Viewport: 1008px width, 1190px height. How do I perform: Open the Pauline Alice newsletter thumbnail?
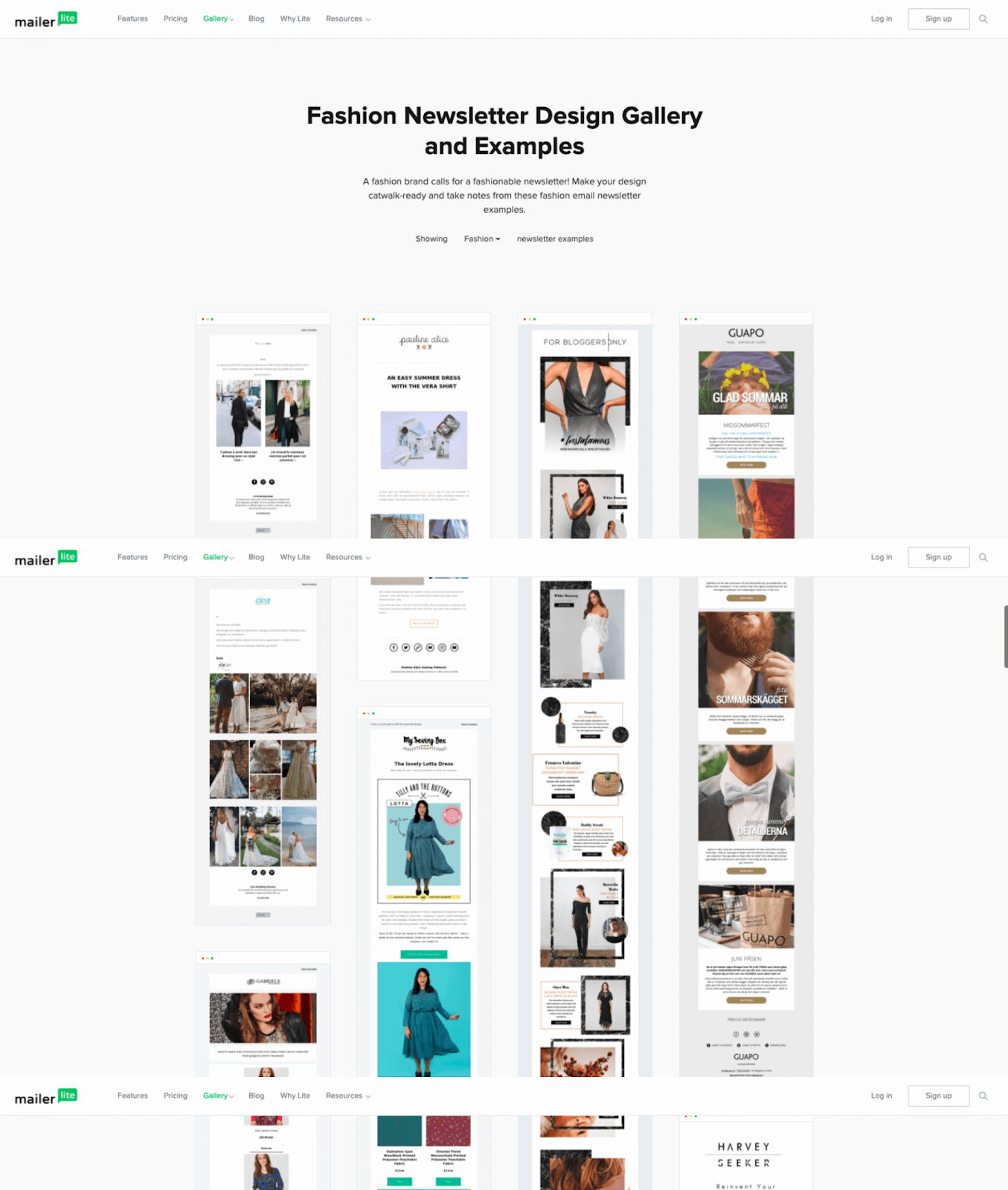424,425
